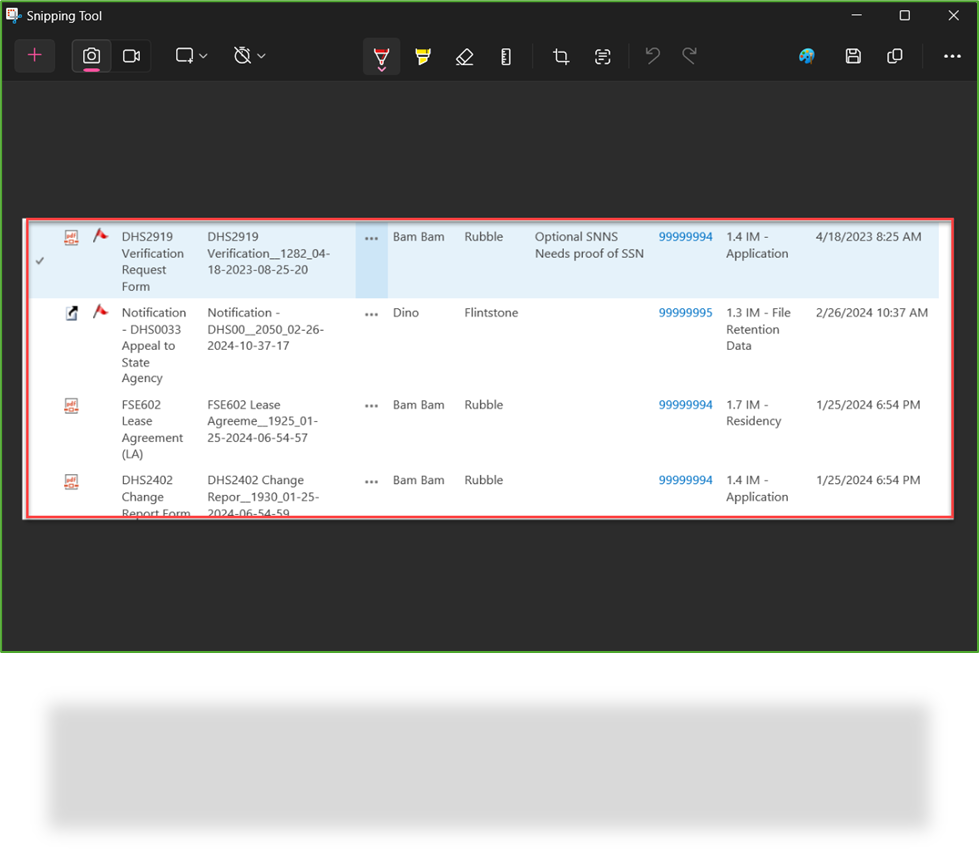The width and height of the screenshot is (979, 854).
Task: Select 'DHS2919 Verification Request Form' text
Action: tap(152, 261)
